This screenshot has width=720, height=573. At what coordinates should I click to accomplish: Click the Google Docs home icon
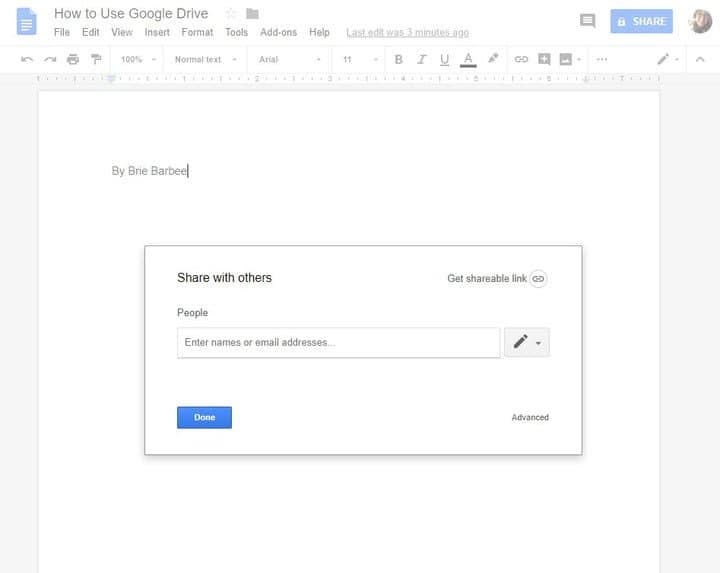(26, 22)
